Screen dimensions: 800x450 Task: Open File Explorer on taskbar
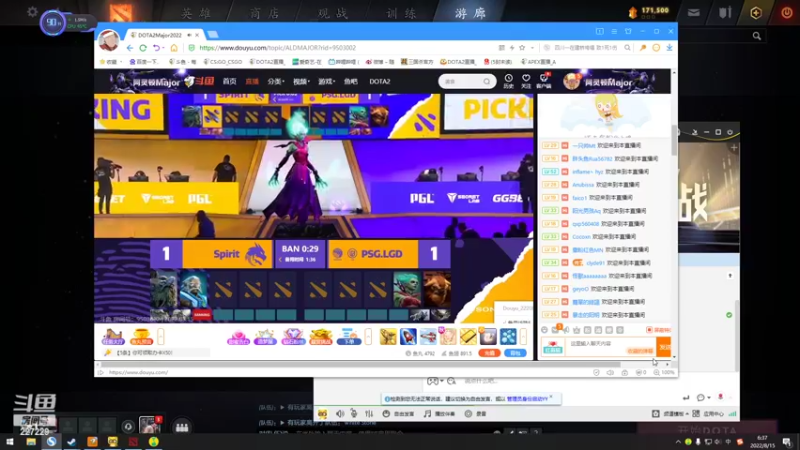31,442
